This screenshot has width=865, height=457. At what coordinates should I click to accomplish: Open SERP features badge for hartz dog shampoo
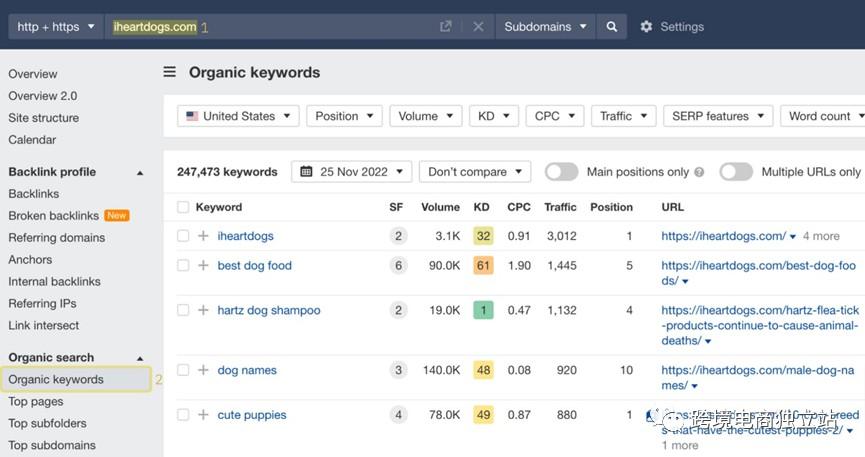pyautogui.click(x=398, y=310)
